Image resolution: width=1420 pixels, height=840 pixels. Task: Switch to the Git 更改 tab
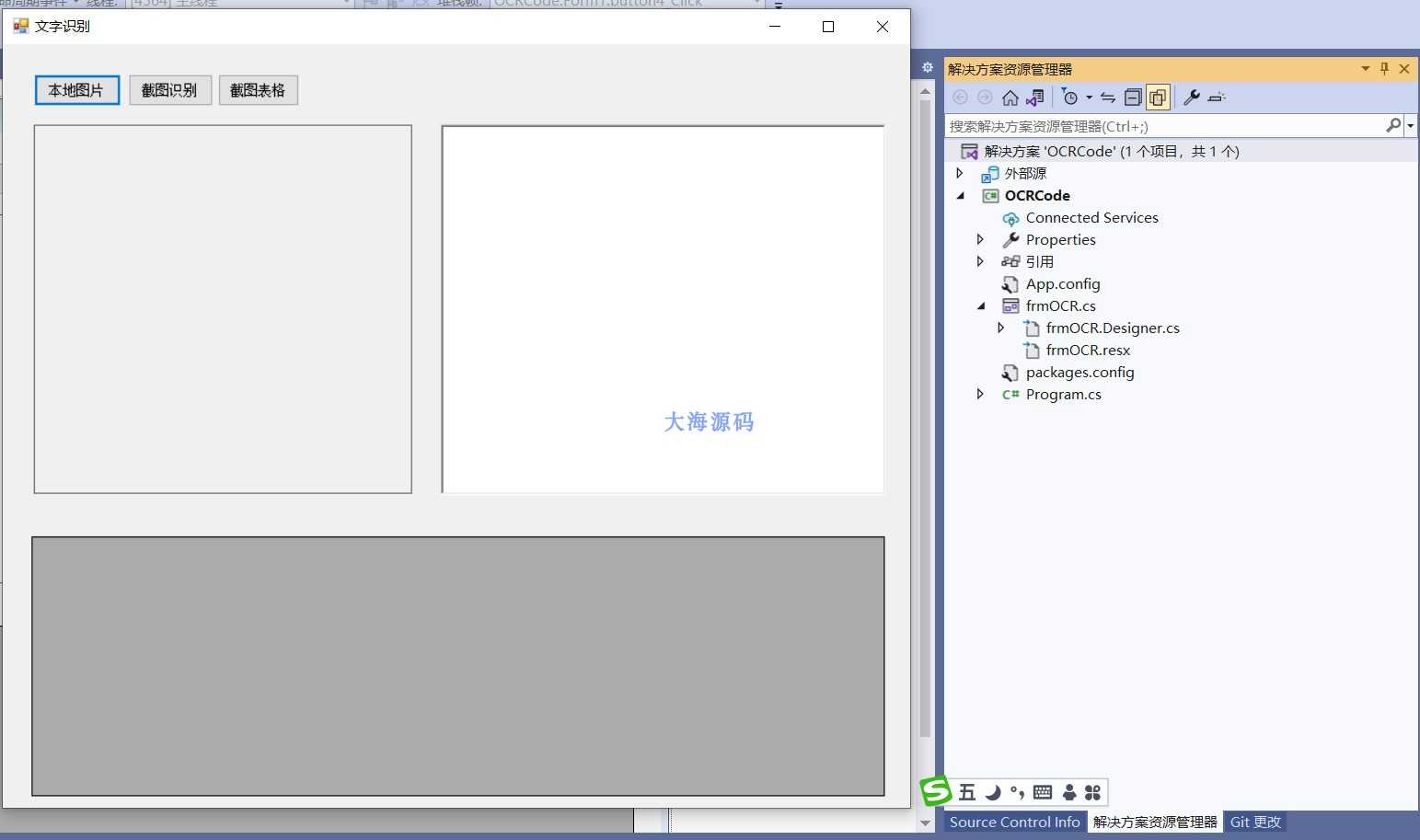[x=1255, y=822]
